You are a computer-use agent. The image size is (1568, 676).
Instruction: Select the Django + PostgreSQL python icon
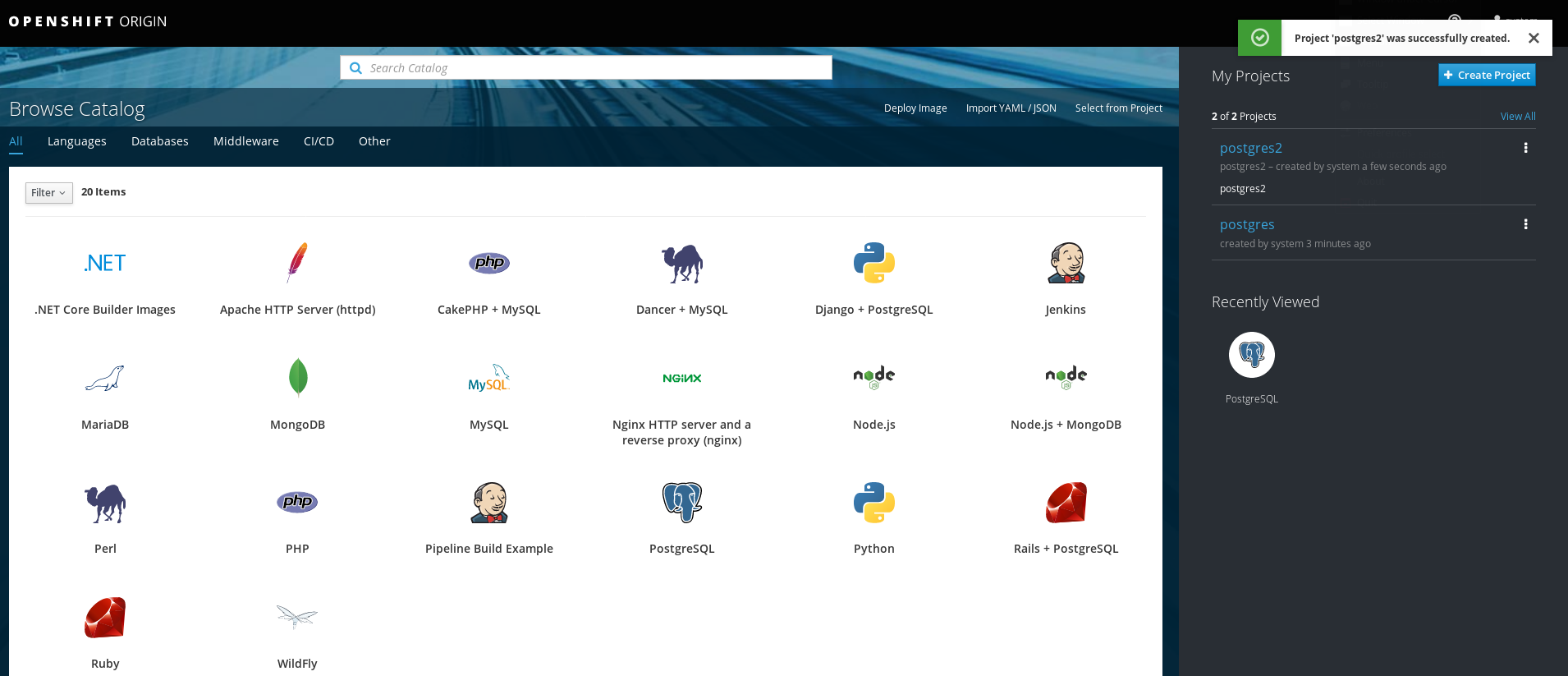click(x=874, y=263)
